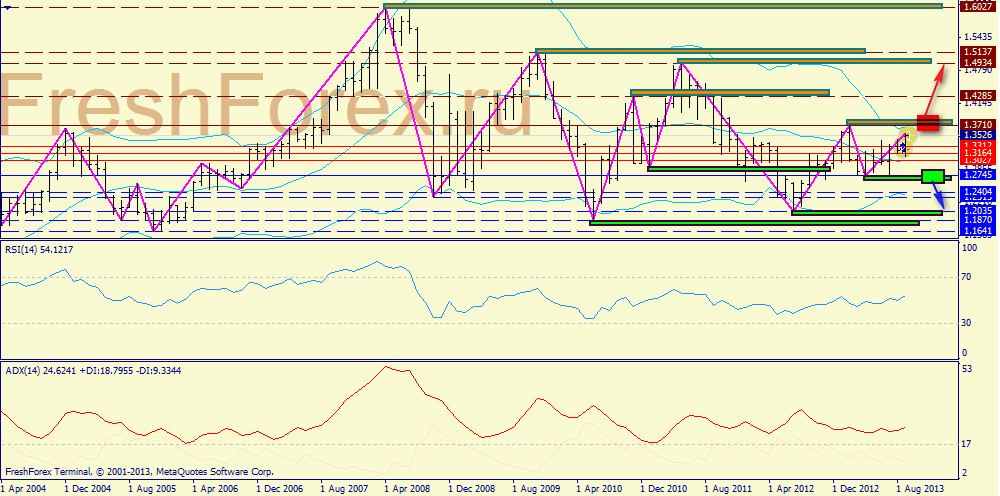Select the 1.4934 price label

[x=976, y=62]
